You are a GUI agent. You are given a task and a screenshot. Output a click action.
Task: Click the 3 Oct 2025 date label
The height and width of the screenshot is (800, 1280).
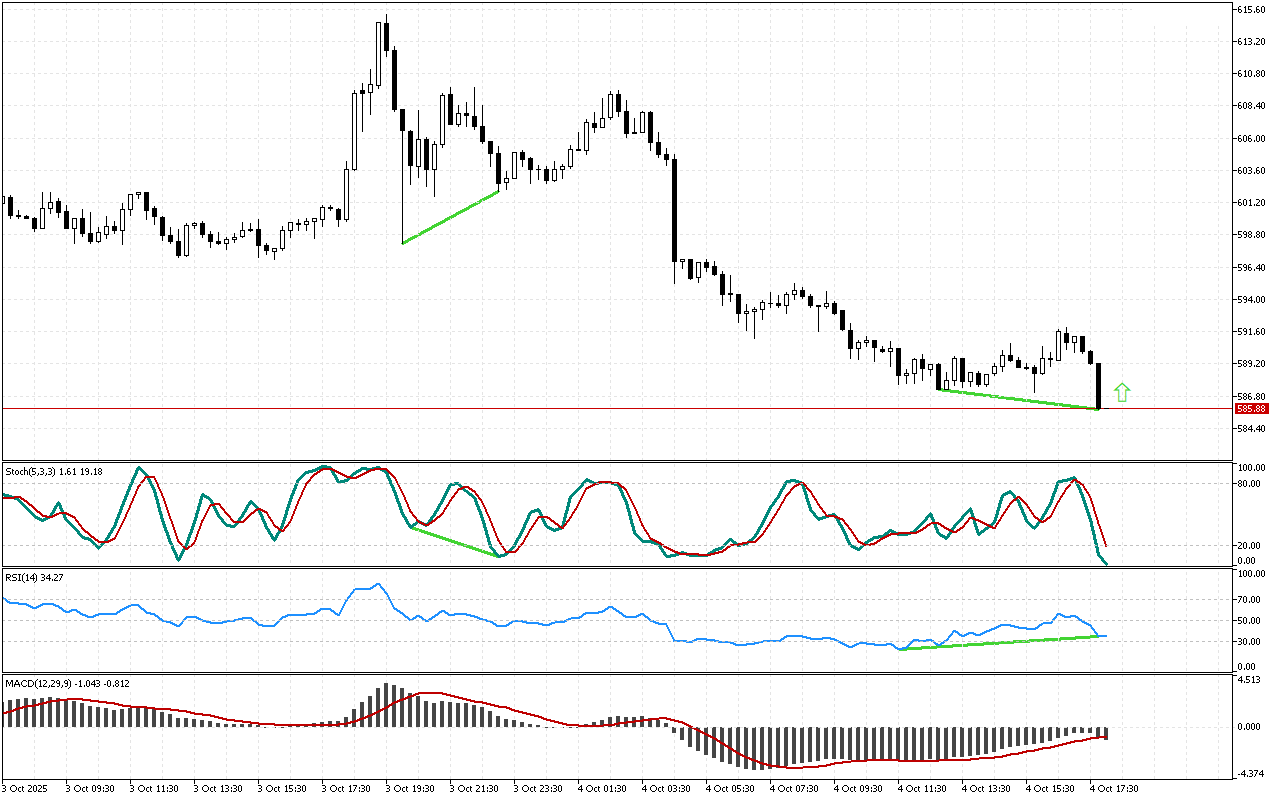coord(28,788)
